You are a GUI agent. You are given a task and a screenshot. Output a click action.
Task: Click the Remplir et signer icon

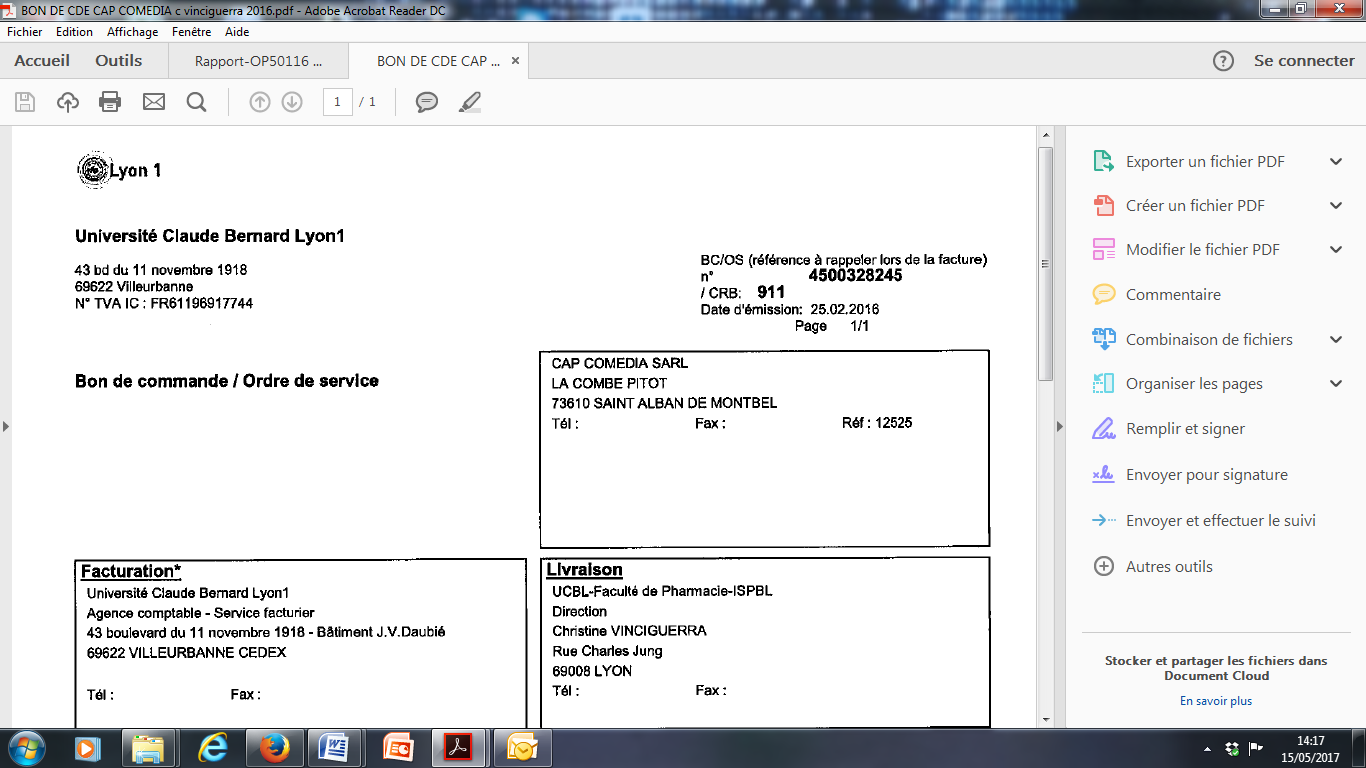coord(1103,428)
